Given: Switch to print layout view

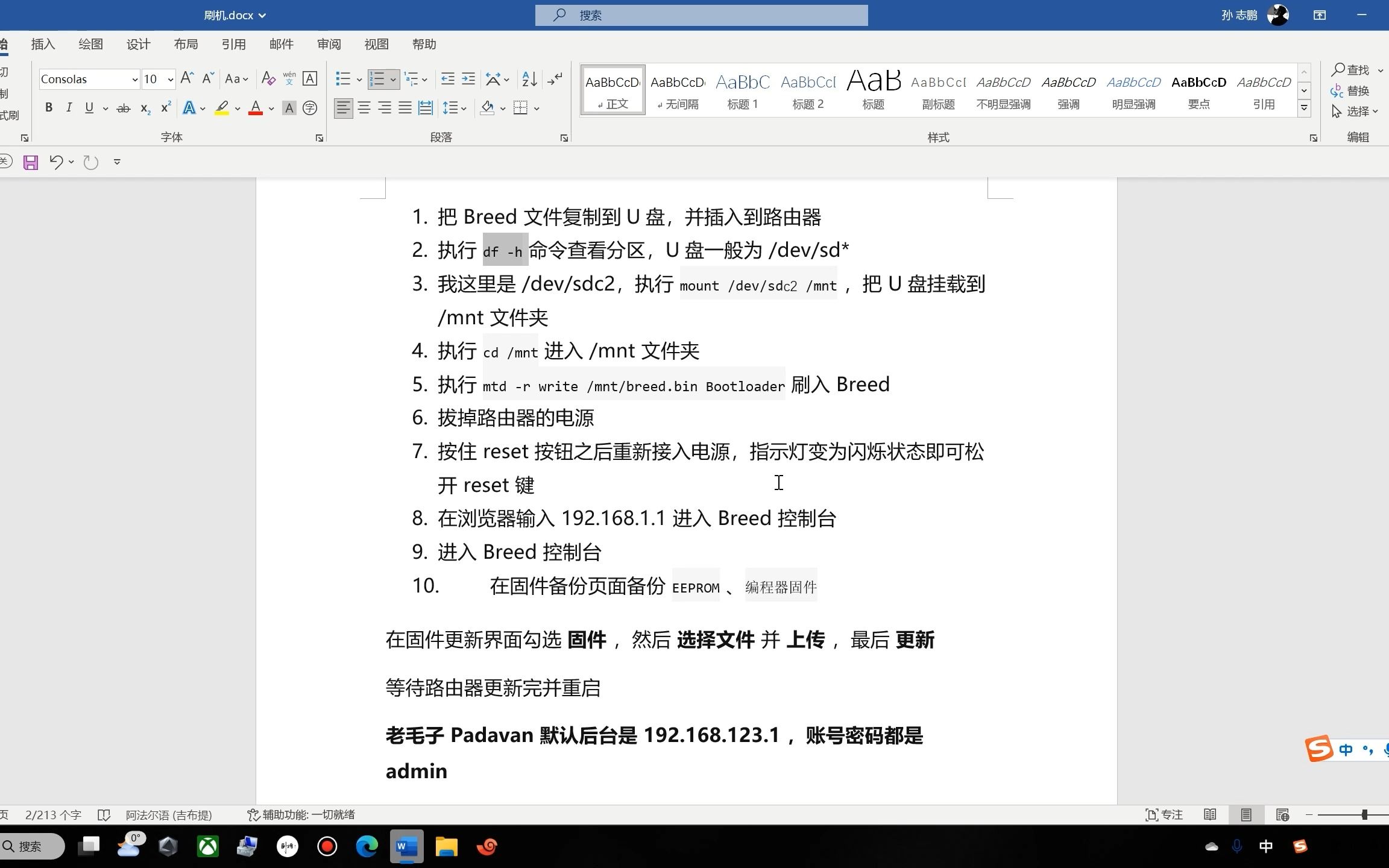Looking at the screenshot, I should [1246, 815].
